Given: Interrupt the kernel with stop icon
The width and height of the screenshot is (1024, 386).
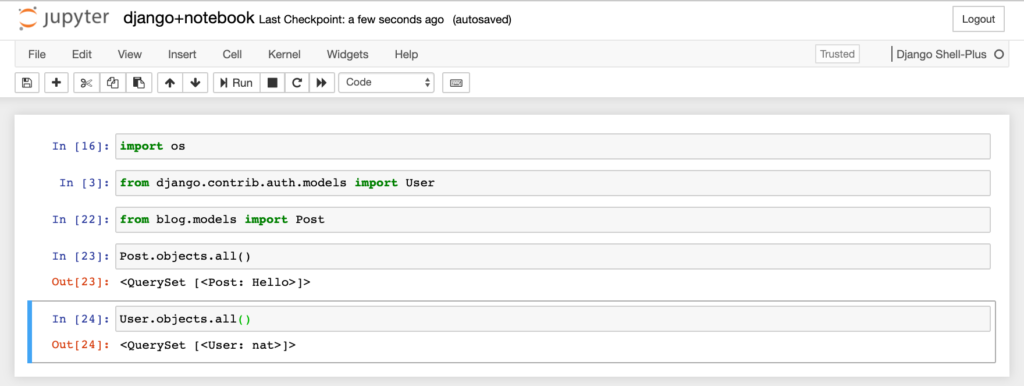Looking at the screenshot, I should pos(272,83).
